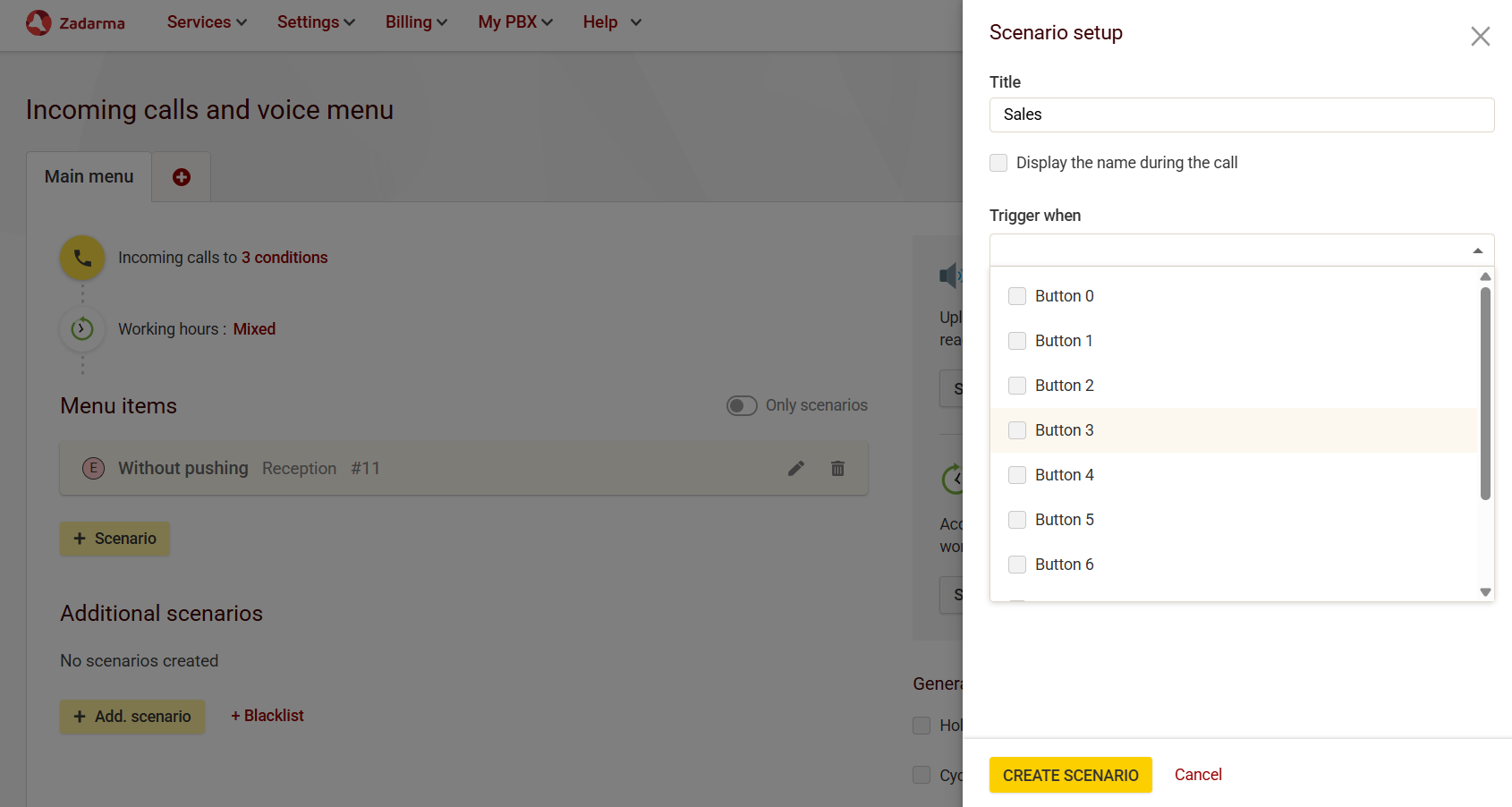Switch to the Main menu tab

pyautogui.click(x=89, y=177)
